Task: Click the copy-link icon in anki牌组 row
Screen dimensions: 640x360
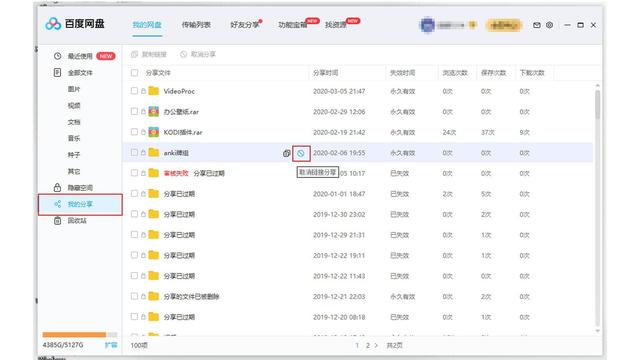Action: point(287,153)
